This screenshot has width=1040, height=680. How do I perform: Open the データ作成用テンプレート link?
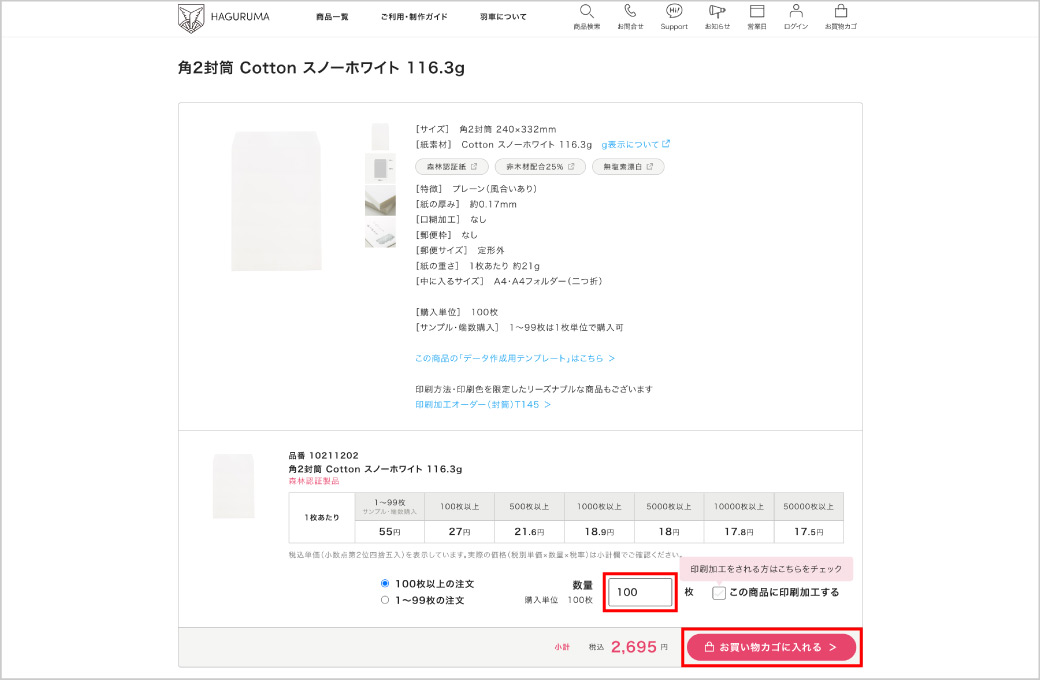pyautogui.click(x=514, y=358)
